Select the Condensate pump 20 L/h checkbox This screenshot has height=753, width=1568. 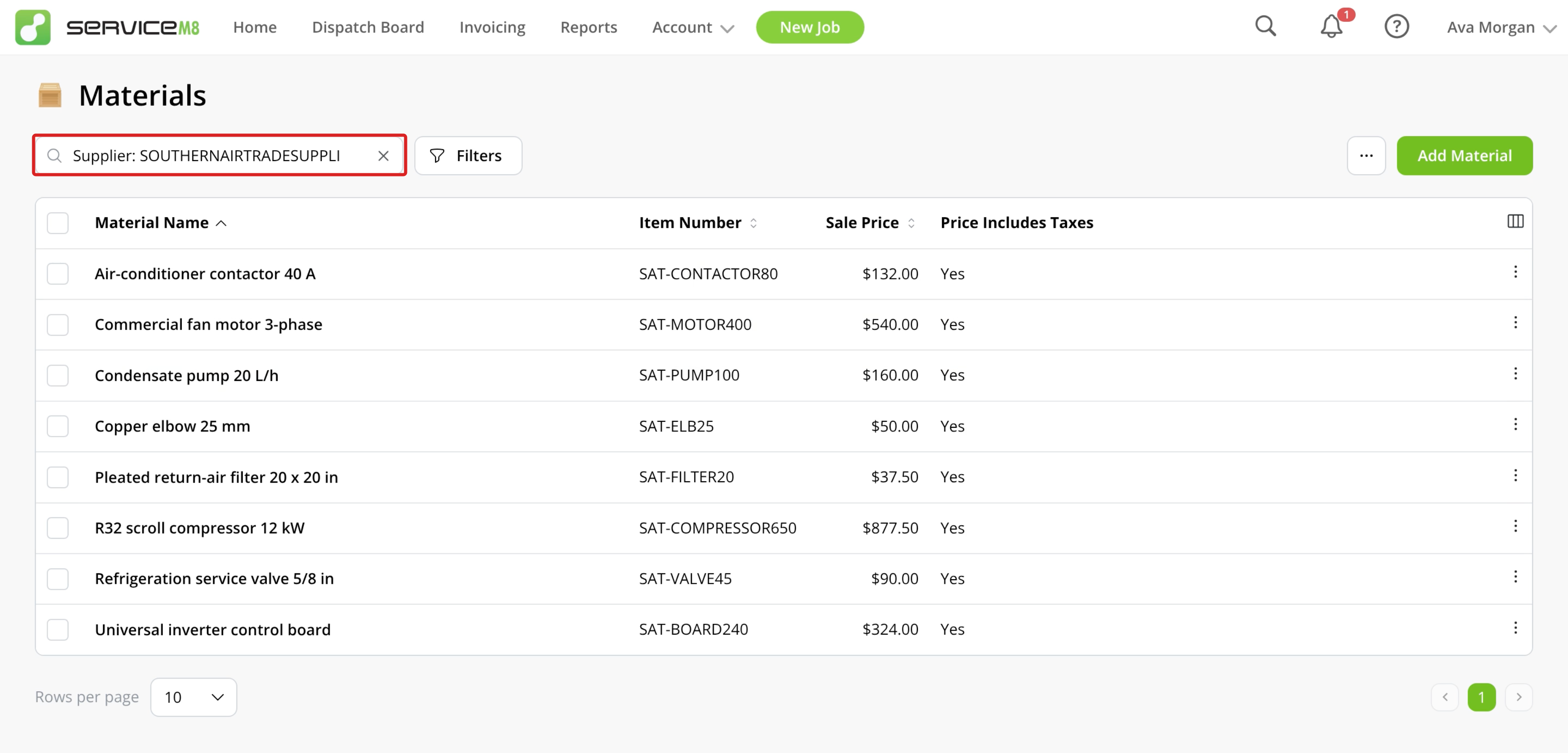pyautogui.click(x=58, y=376)
